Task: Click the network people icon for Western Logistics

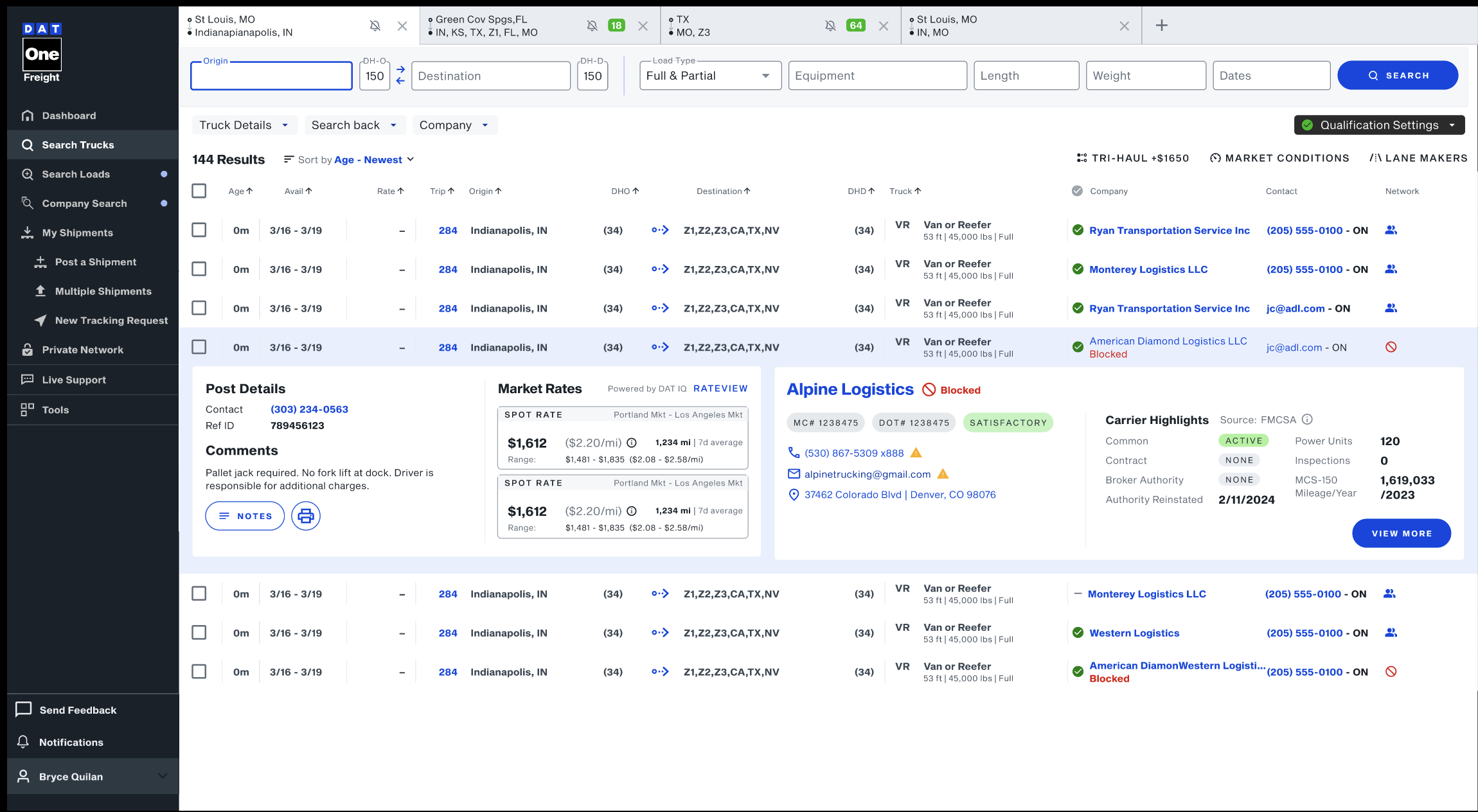Action: [1391, 633]
